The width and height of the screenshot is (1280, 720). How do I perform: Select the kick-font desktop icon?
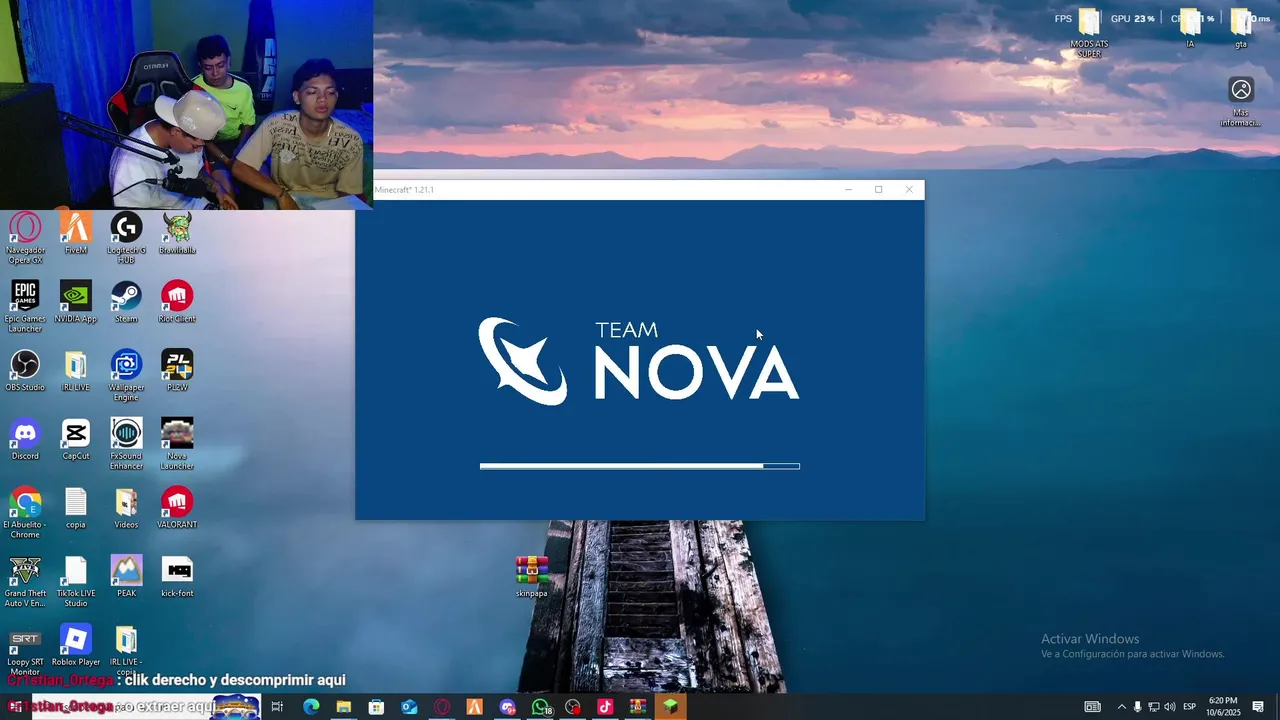coord(177,576)
